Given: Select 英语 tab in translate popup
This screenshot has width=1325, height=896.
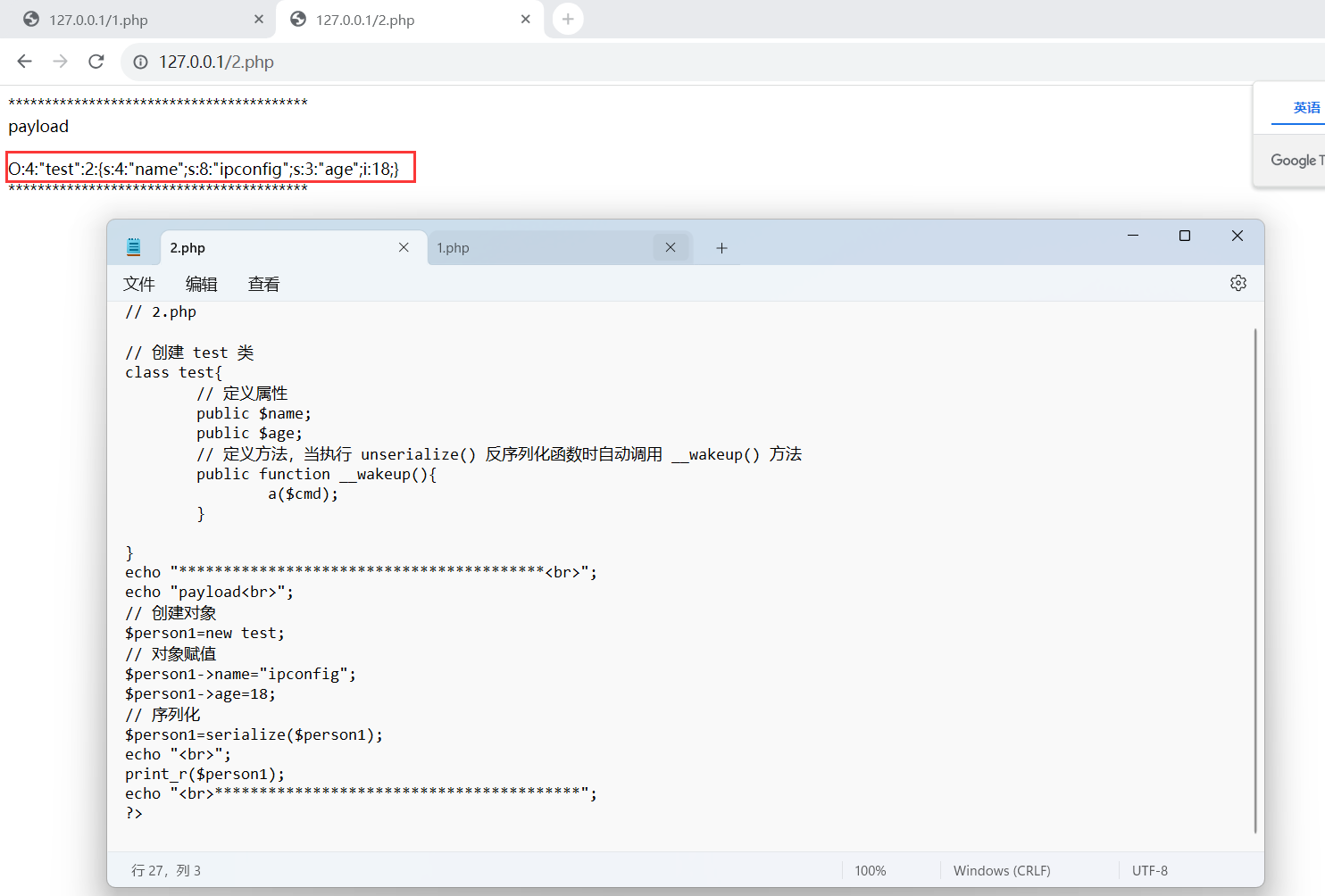Looking at the screenshot, I should [1306, 107].
